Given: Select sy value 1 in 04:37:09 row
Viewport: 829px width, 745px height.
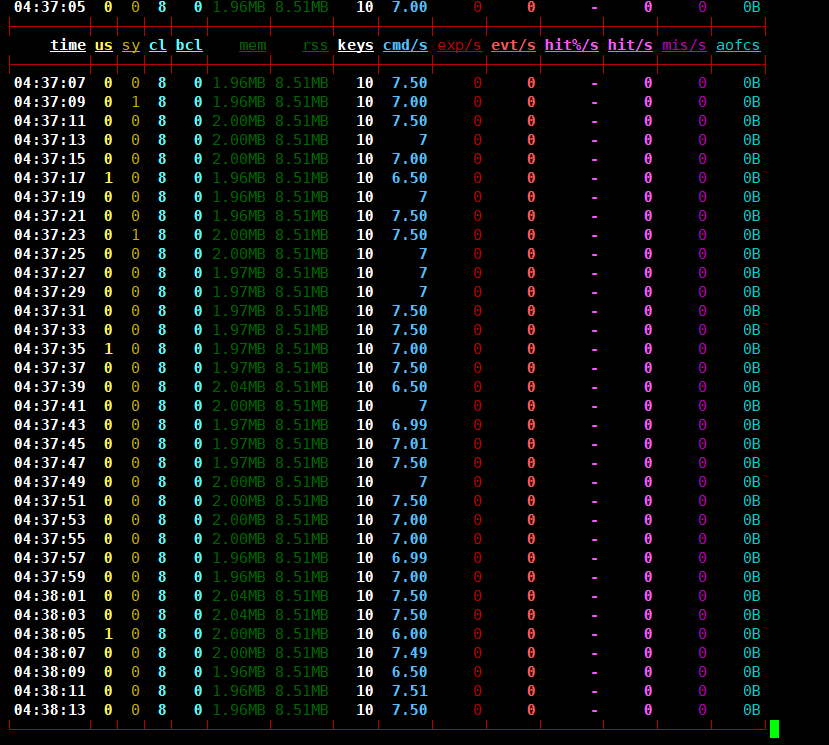Looking at the screenshot, I should 135,102.
